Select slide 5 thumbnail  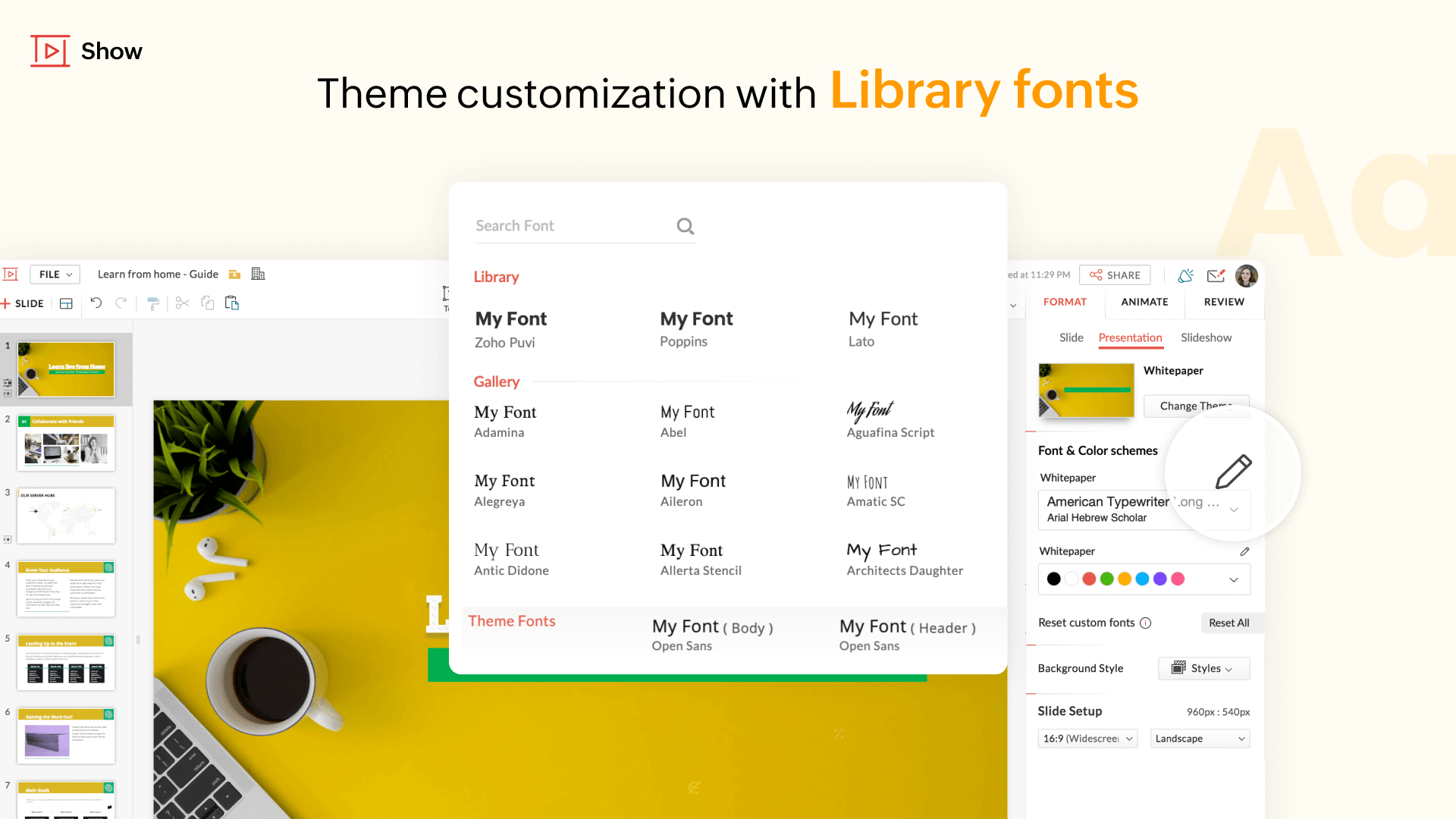66,663
